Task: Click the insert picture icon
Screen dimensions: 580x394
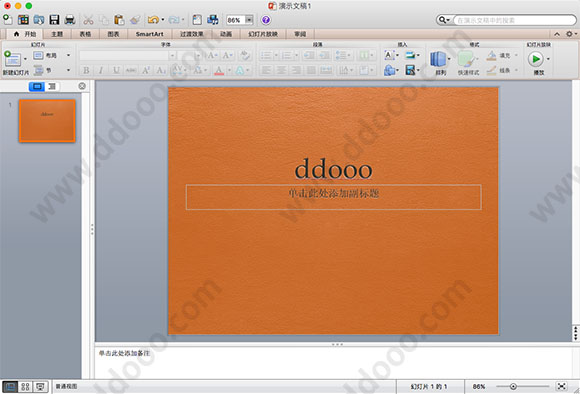Action: point(410,55)
